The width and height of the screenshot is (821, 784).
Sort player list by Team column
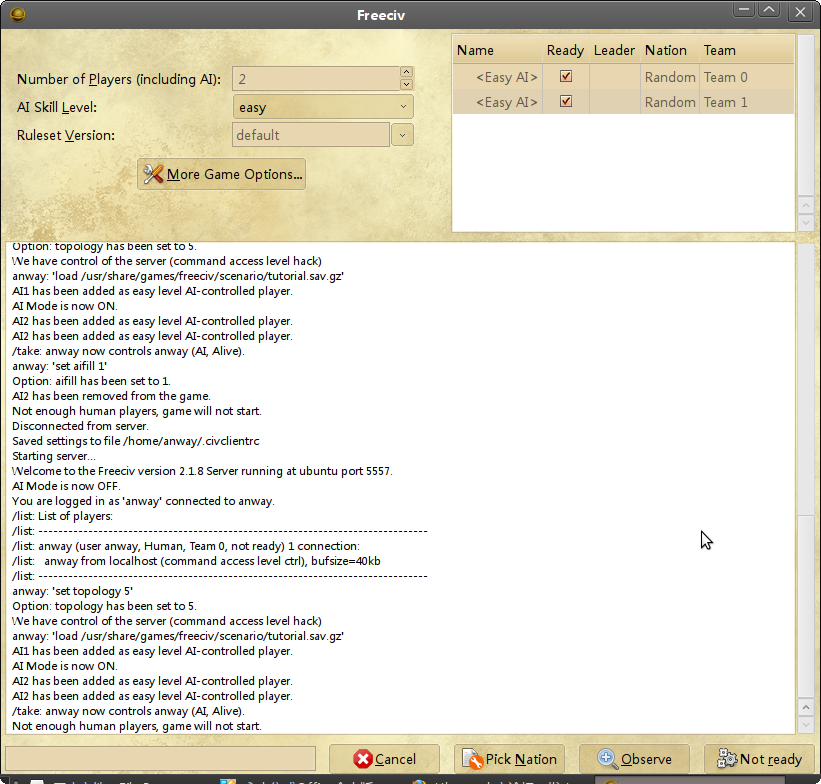point(746,50)
